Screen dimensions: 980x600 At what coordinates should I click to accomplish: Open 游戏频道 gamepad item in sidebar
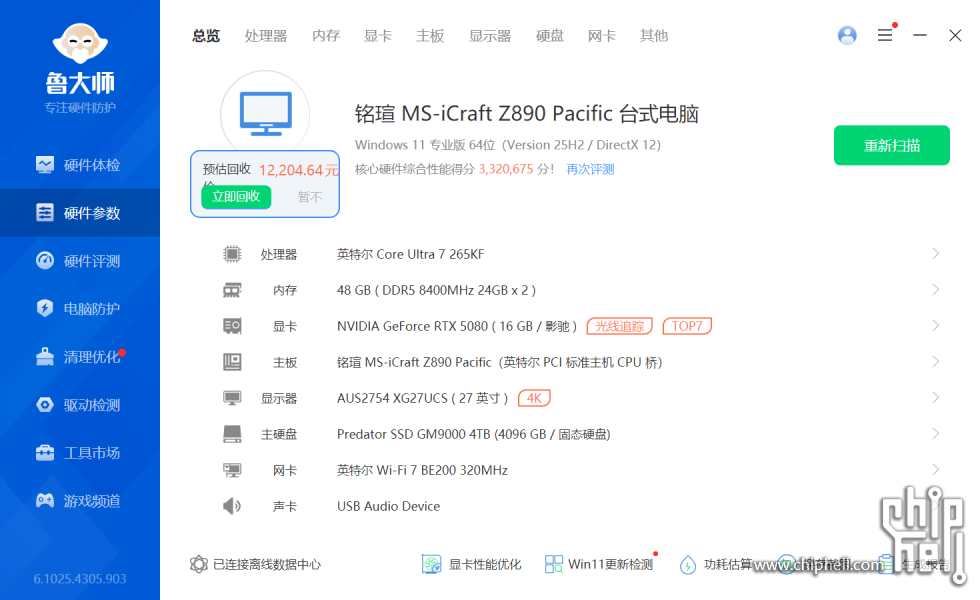(80, 501)
